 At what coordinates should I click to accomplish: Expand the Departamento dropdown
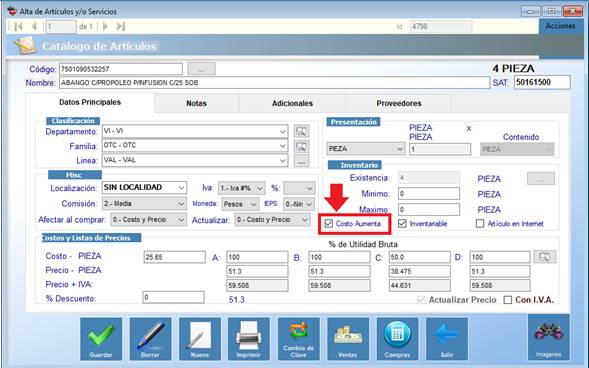(282, 131)
